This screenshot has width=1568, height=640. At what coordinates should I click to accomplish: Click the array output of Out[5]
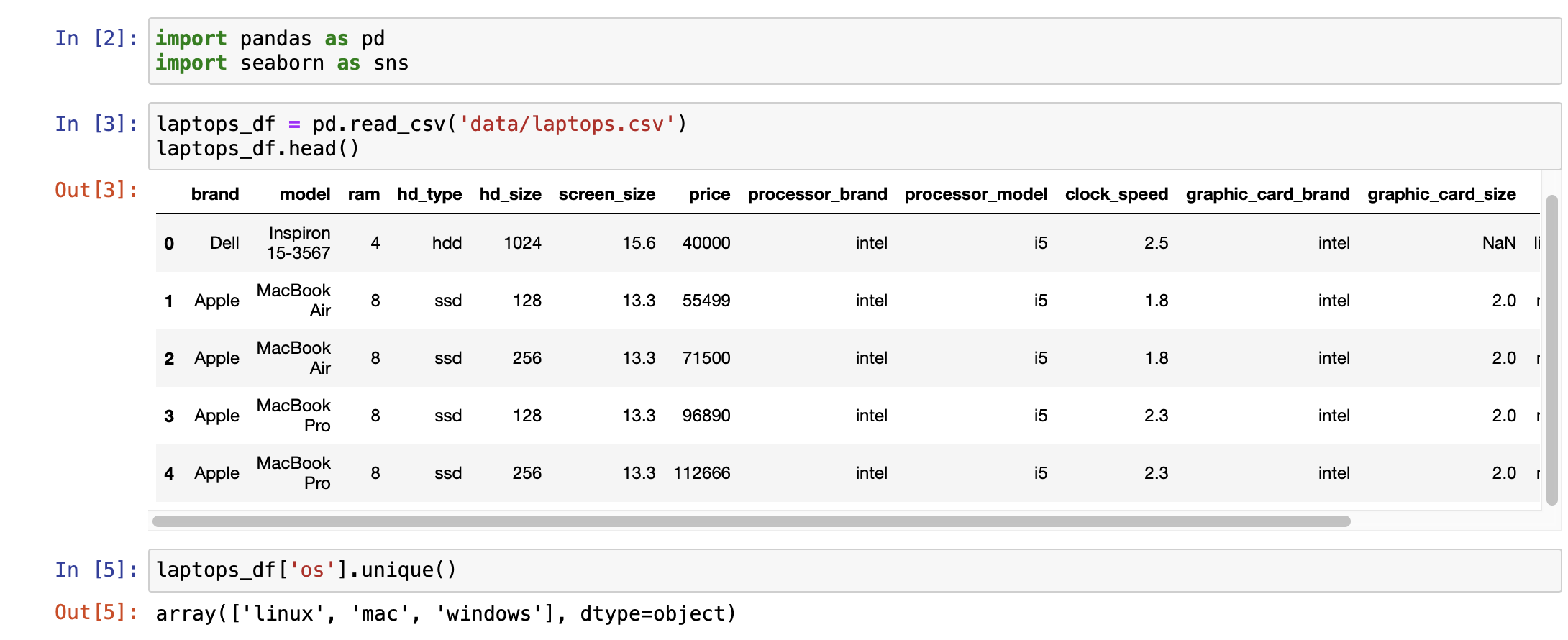[446, 613]
